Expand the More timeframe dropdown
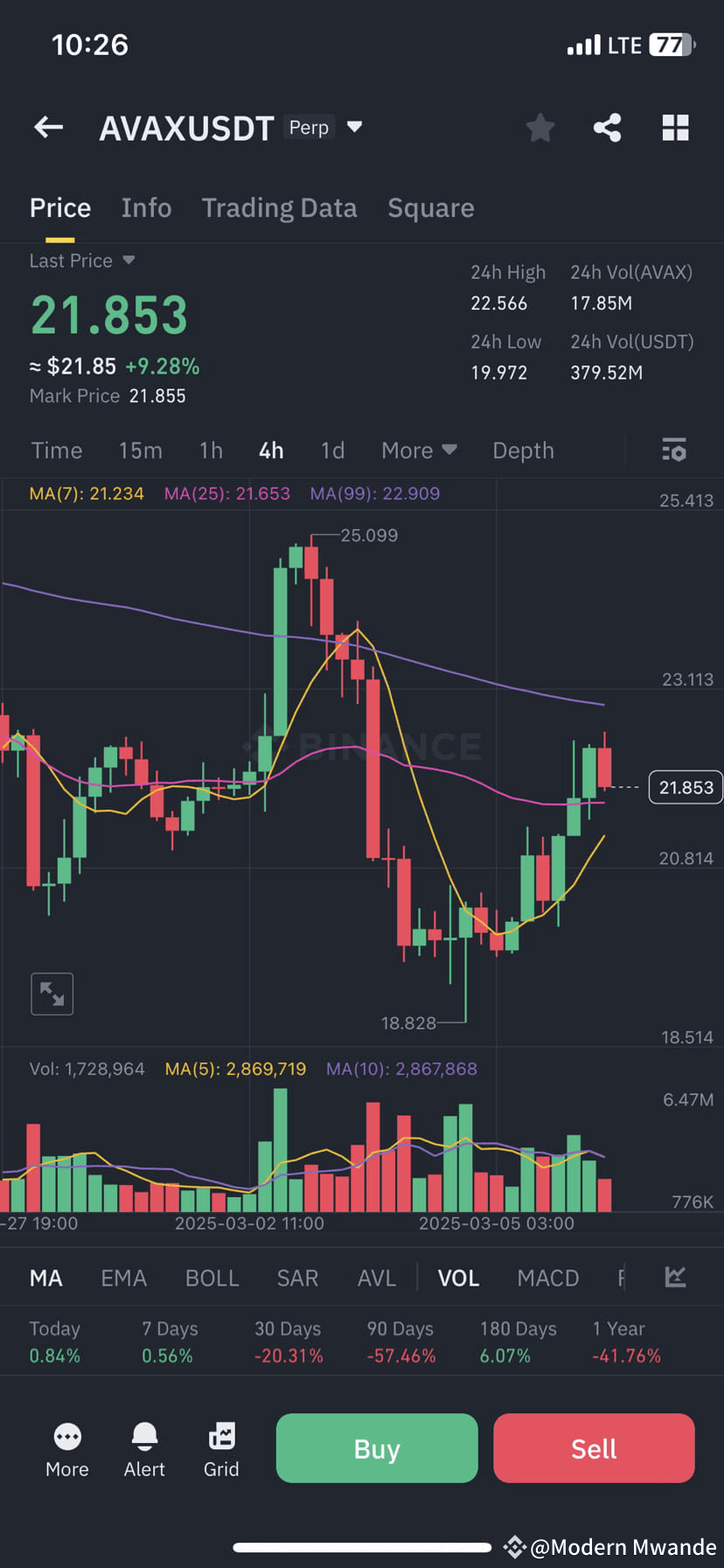The image size is (724, 1568). [x=419, y=450]
